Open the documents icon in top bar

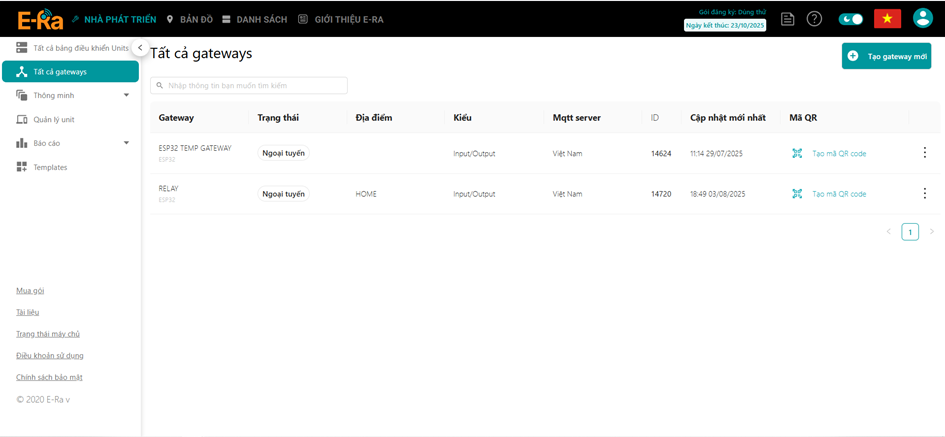[x=787, y=19]
